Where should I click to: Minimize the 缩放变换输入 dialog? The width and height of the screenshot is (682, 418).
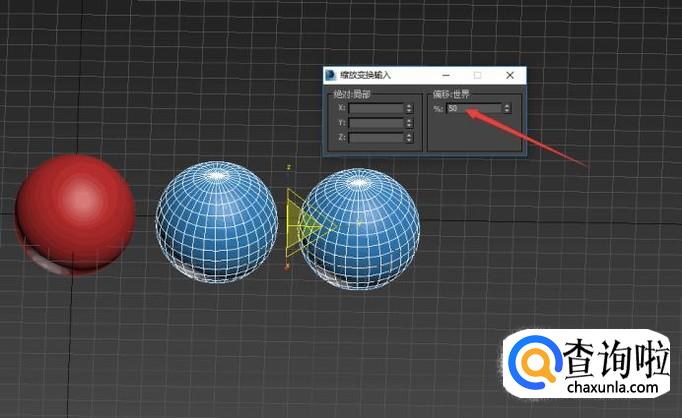pyautogui.click(x=446, y=75)
